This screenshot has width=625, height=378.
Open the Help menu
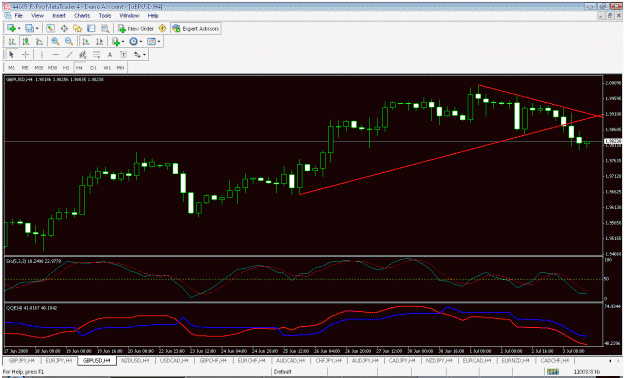tap(153, 16)
